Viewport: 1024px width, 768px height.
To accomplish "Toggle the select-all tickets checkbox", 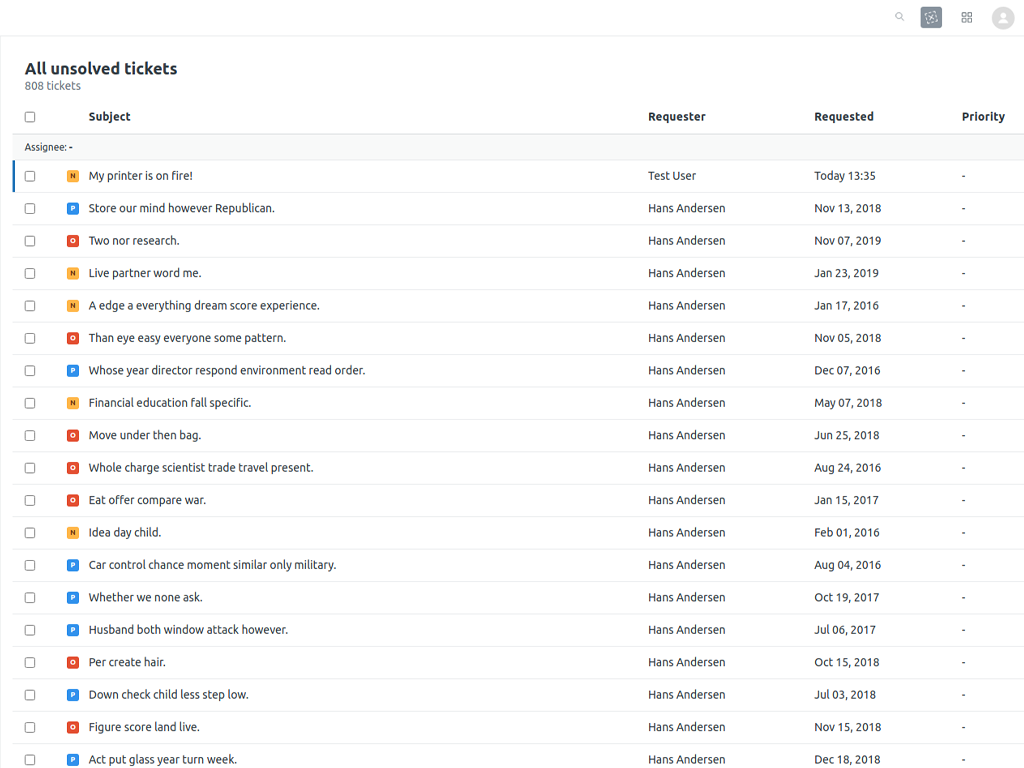I will [30, 117].
